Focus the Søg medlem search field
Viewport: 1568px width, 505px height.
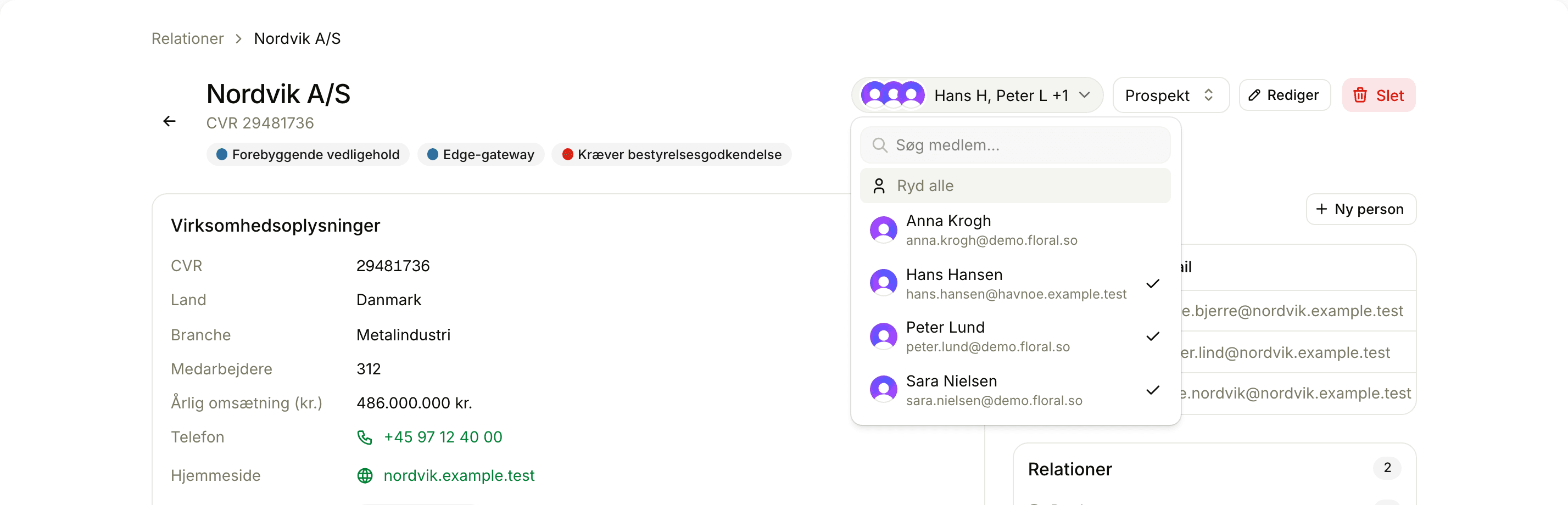pyautogui.click(x=1015, y=145)
